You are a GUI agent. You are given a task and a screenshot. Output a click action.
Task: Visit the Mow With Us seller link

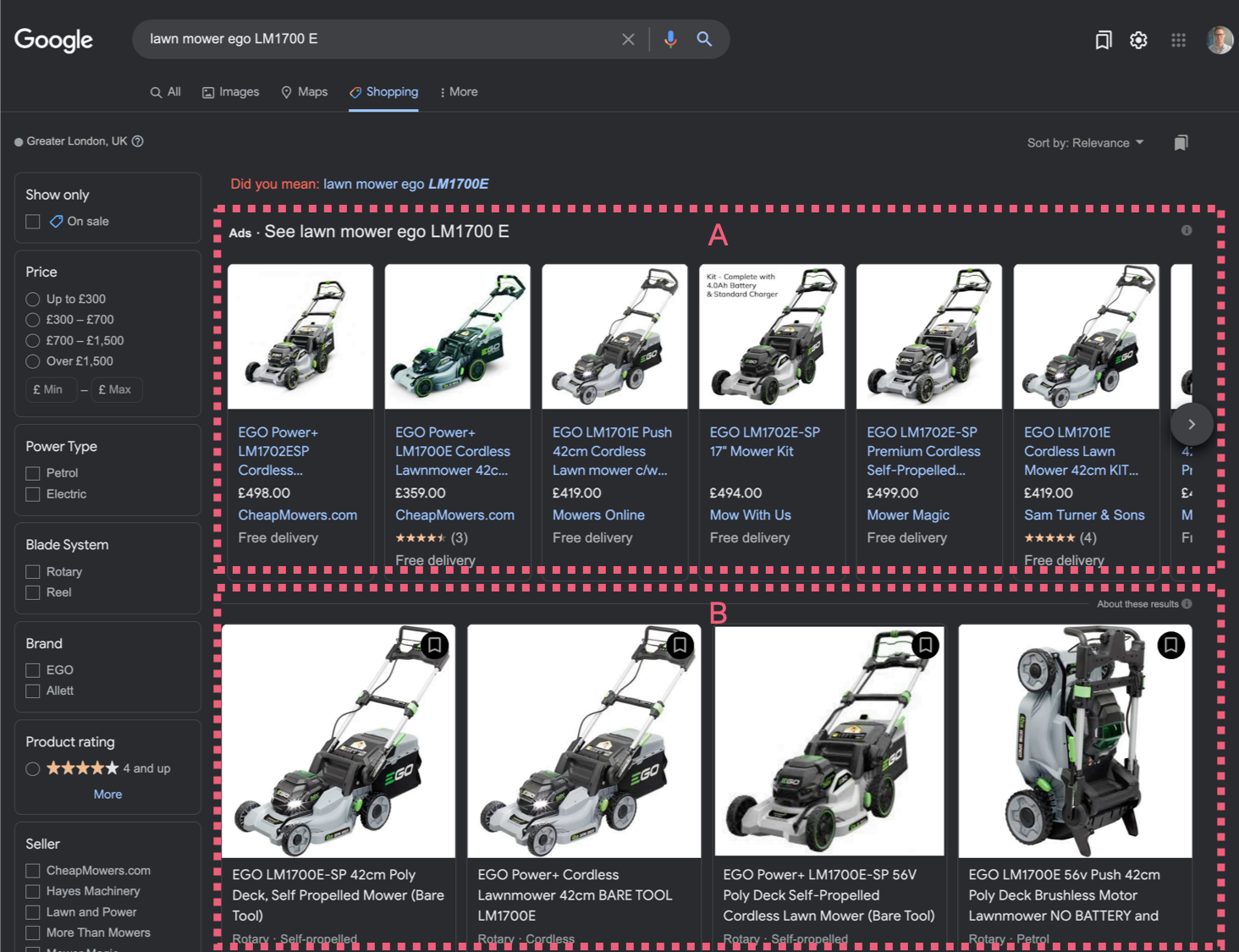pos(750,515)
